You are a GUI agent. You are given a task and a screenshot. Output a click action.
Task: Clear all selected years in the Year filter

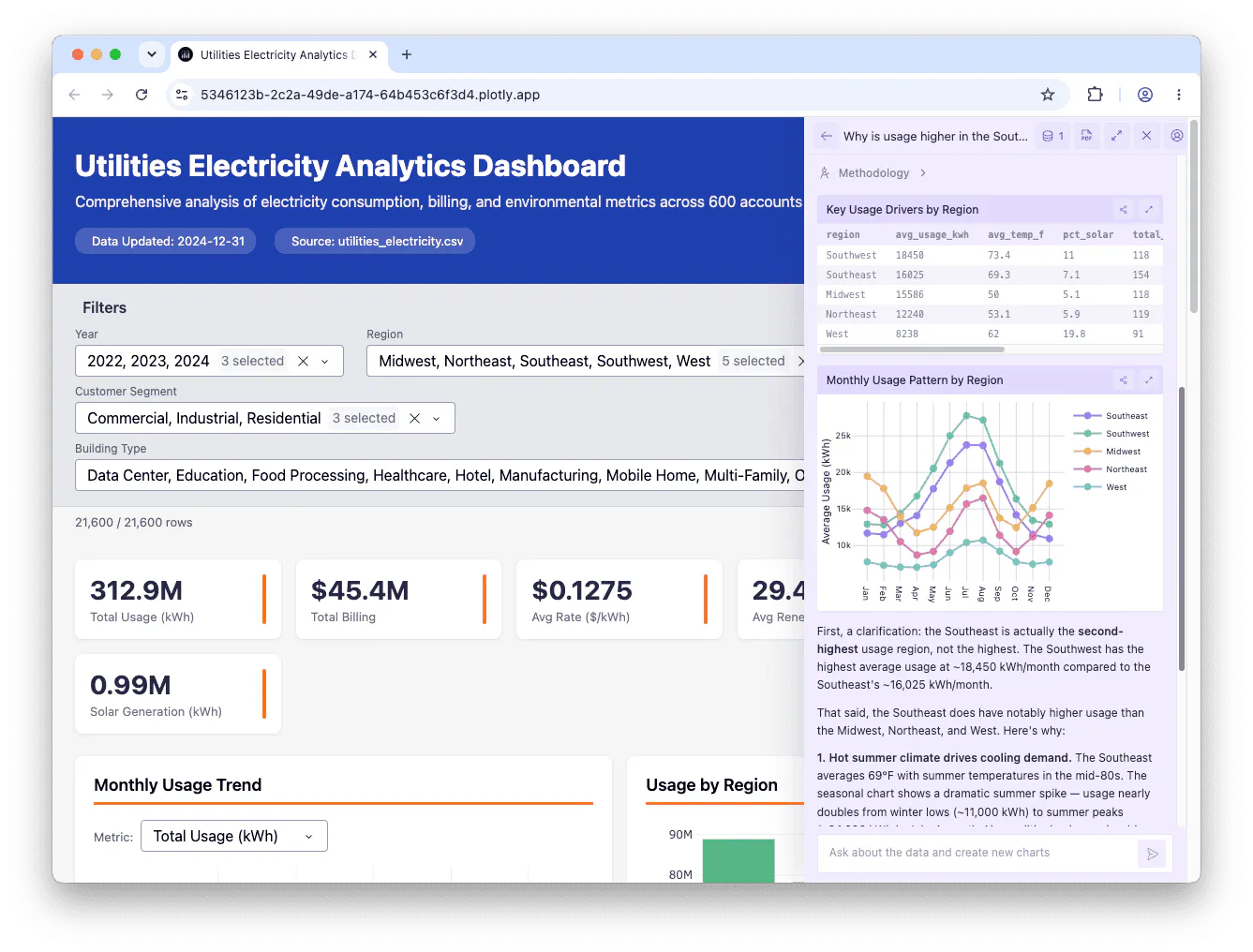tap(303, 361)
